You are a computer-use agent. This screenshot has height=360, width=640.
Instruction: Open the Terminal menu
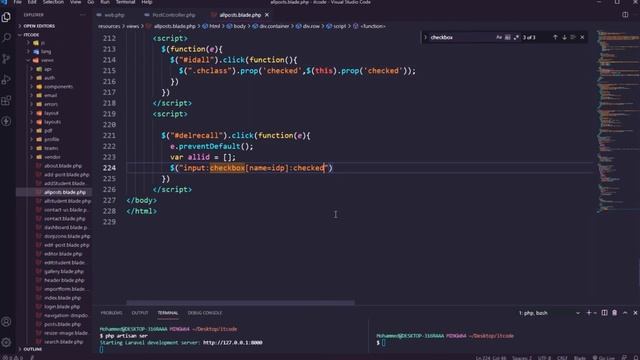(125, 2)
